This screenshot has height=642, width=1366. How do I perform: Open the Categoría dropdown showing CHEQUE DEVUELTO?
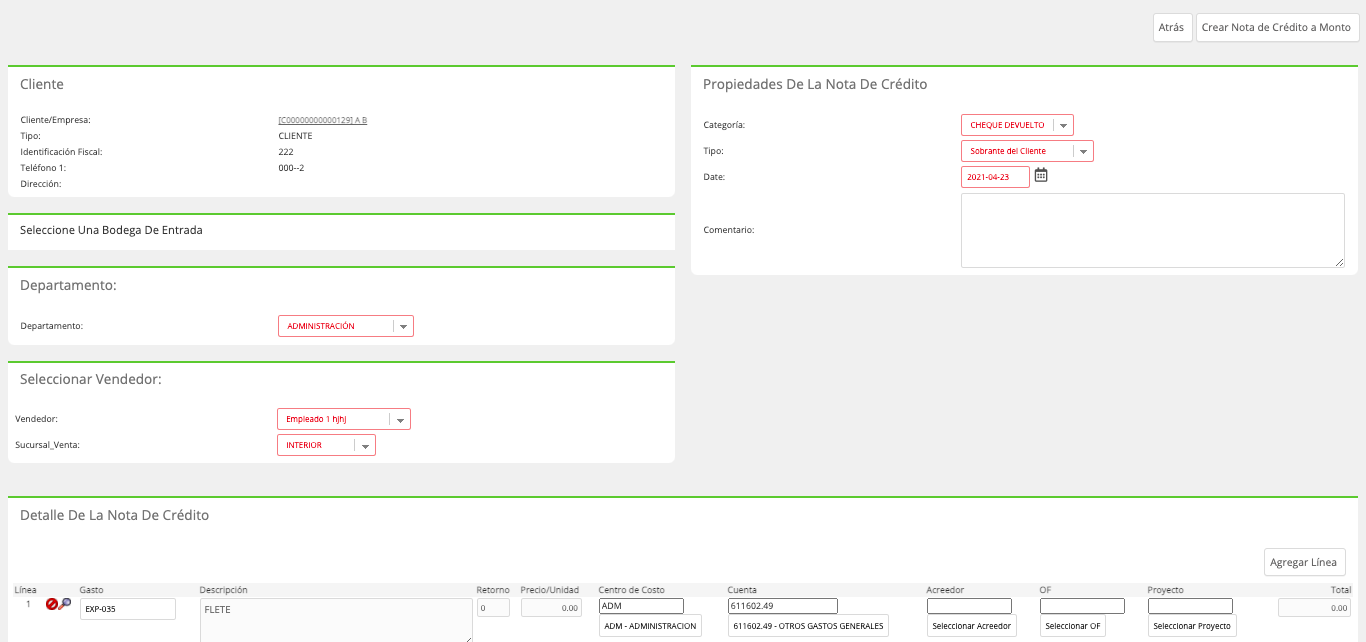point(1017,125)
